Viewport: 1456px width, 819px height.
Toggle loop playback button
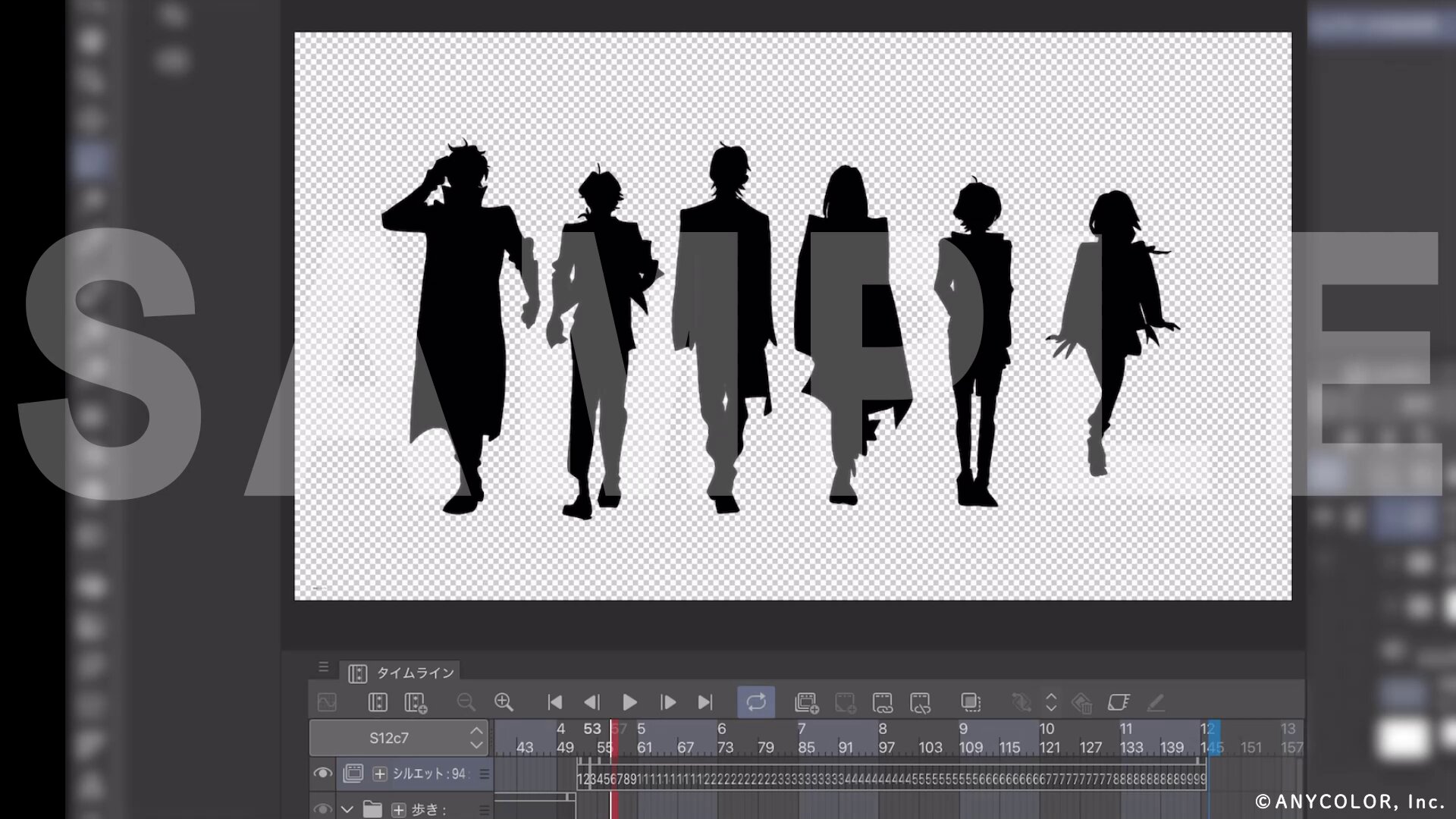(x=756, y=702)
